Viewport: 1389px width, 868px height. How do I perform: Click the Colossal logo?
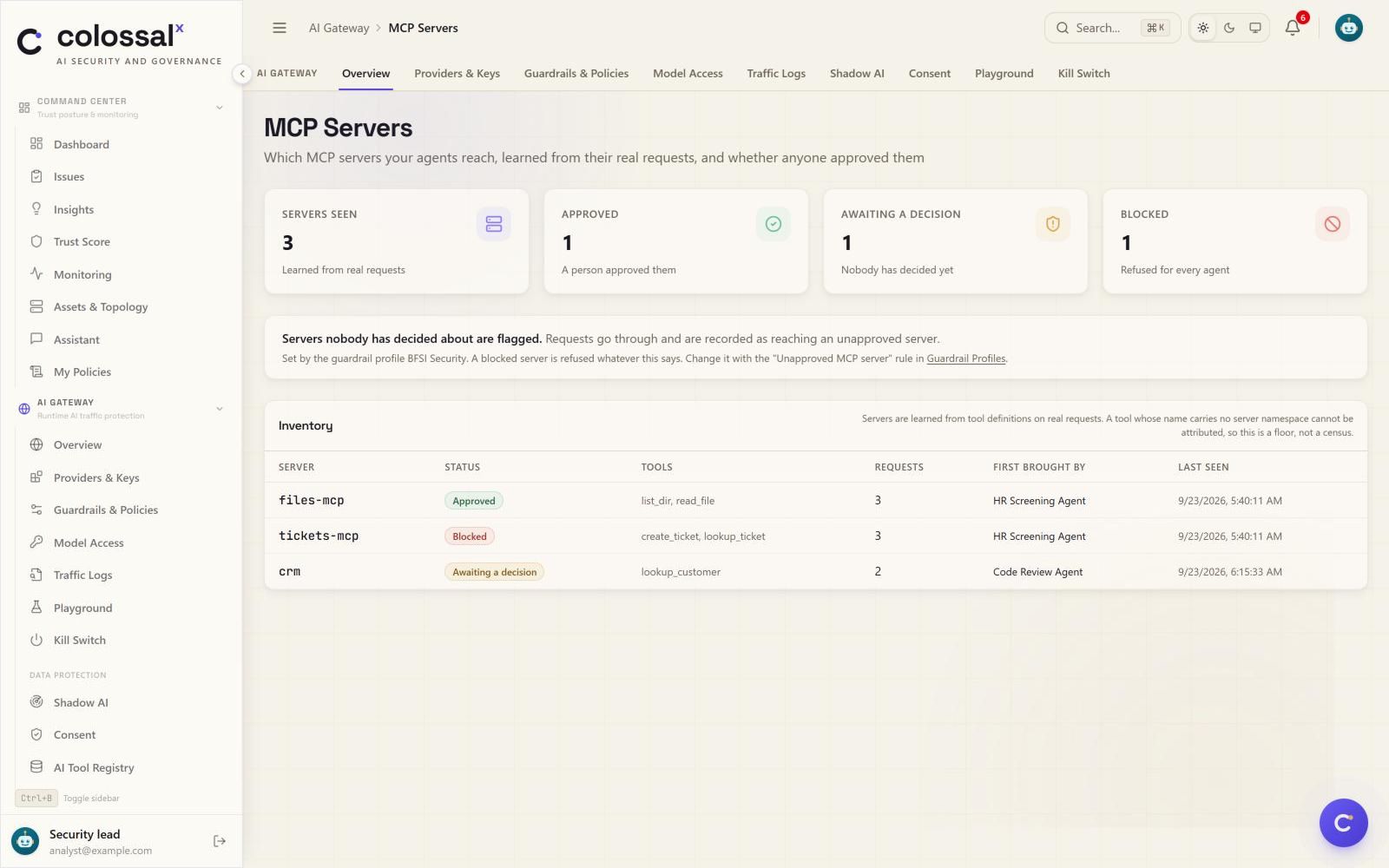120,43
